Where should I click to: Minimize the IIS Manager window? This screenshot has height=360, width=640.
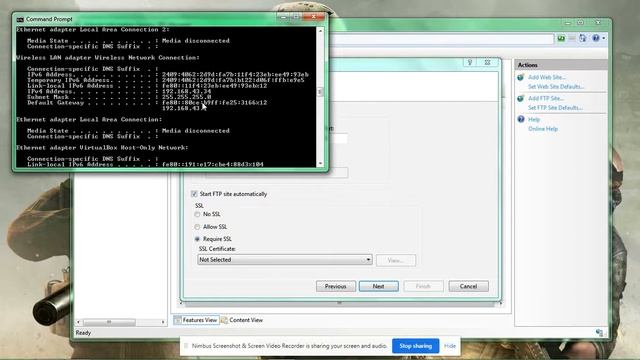coord(568,22)
